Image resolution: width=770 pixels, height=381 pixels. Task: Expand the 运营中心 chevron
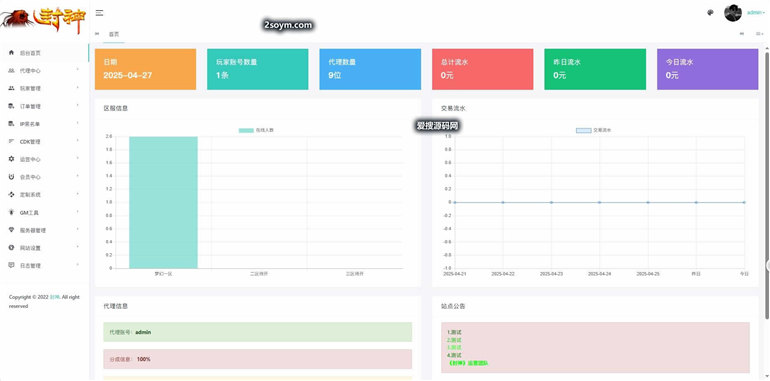pyautogui.click(x=78, y=158)
